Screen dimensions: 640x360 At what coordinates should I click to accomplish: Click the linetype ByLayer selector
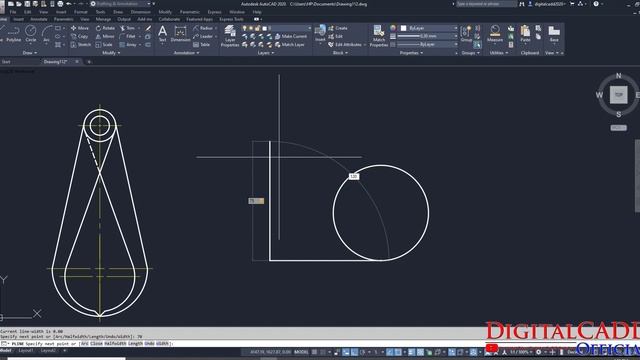[427, 44]
